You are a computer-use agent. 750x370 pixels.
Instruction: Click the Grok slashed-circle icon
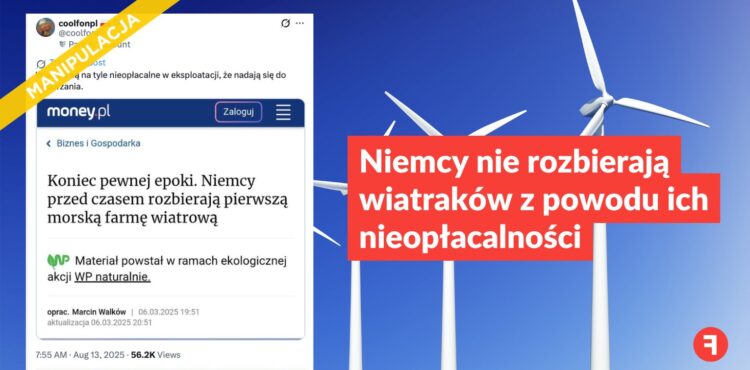pos(286,23)
